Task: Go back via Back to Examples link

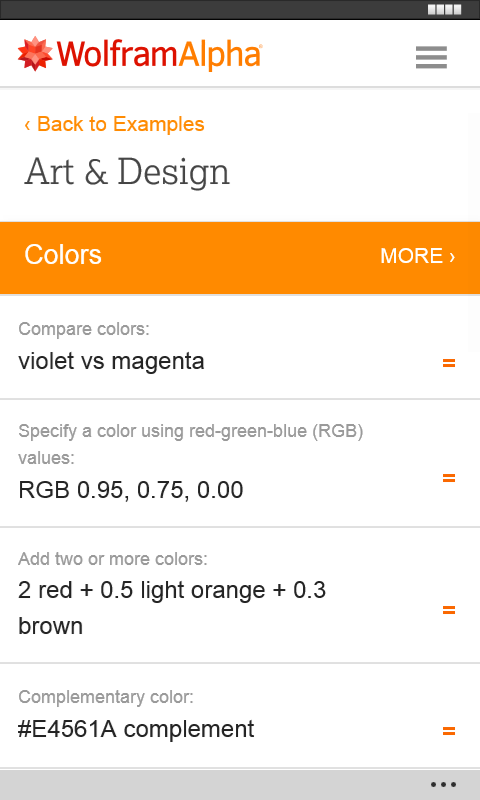Action: tap(114, 124)
